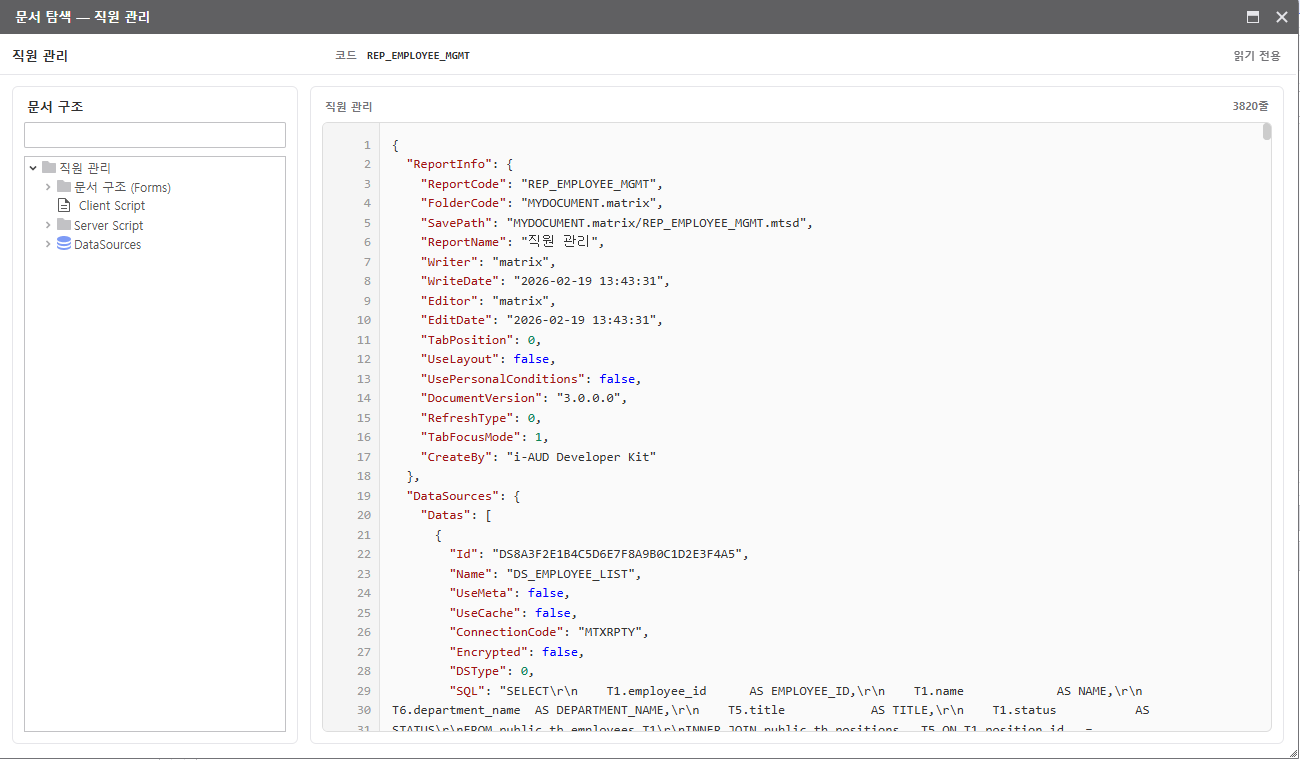Click the "ReportName" line in code
Image resolution: width=1300 pixels, height=760 pixels.
tap(513, 242)
